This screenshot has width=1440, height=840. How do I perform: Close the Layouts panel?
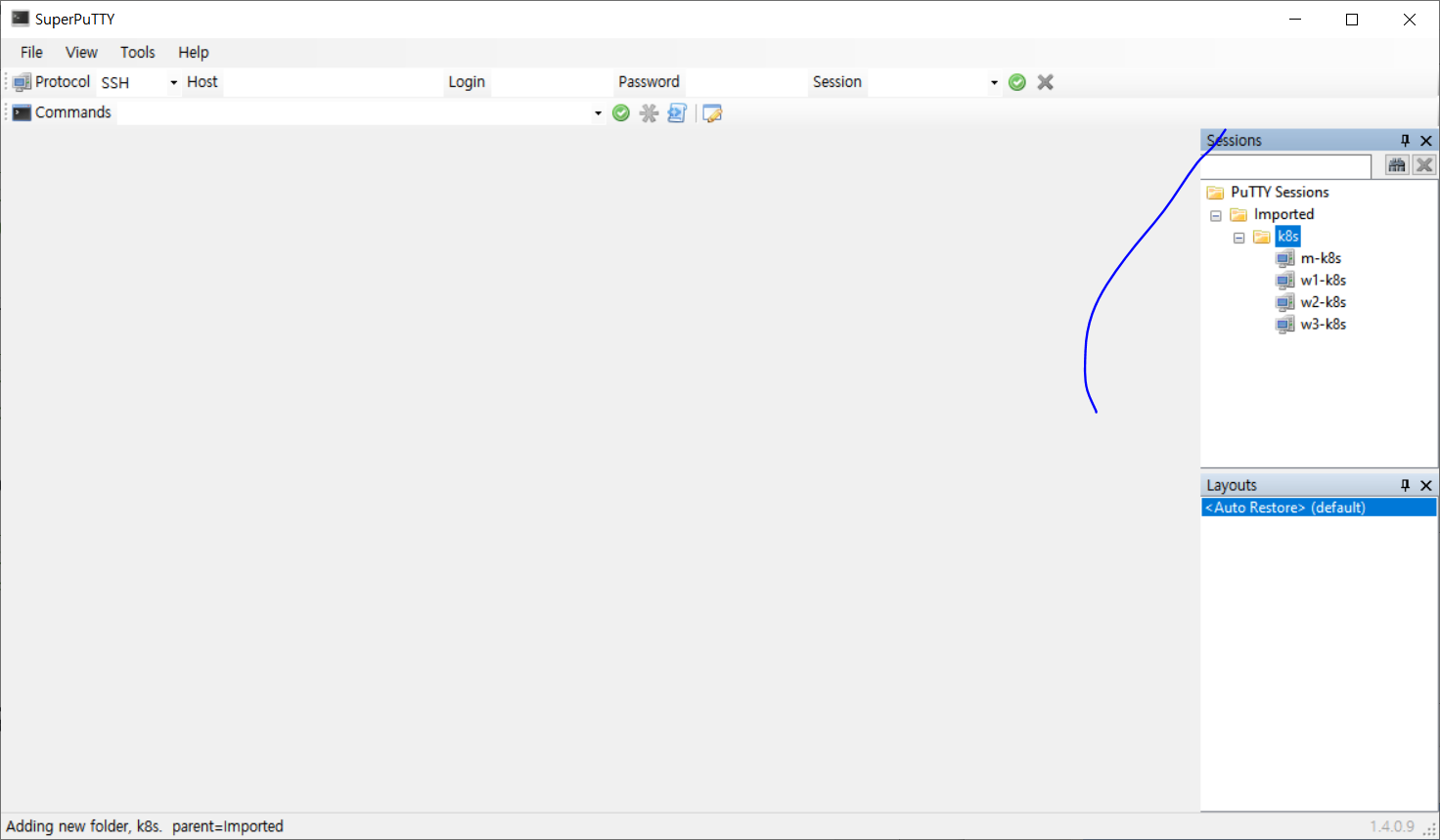[x=1426, y=485]
